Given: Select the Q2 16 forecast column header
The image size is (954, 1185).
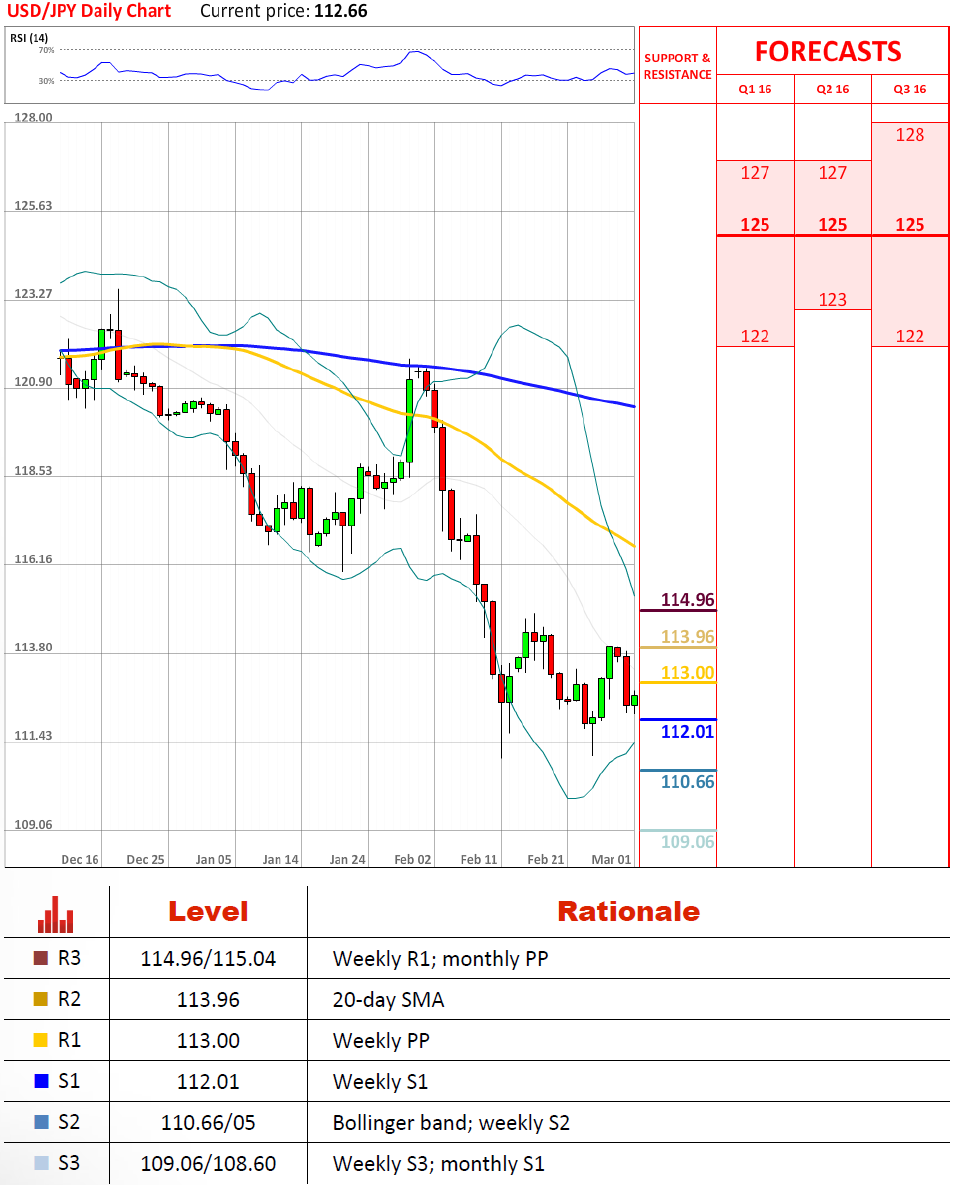Looking at the screenshot, I should pyautogui.click(x=833, y=89).
